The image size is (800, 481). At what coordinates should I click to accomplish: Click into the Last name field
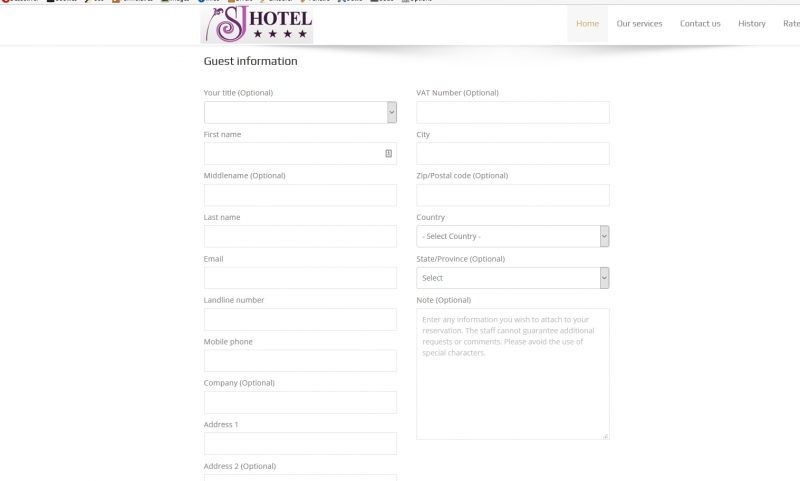(x=300, y=236)
